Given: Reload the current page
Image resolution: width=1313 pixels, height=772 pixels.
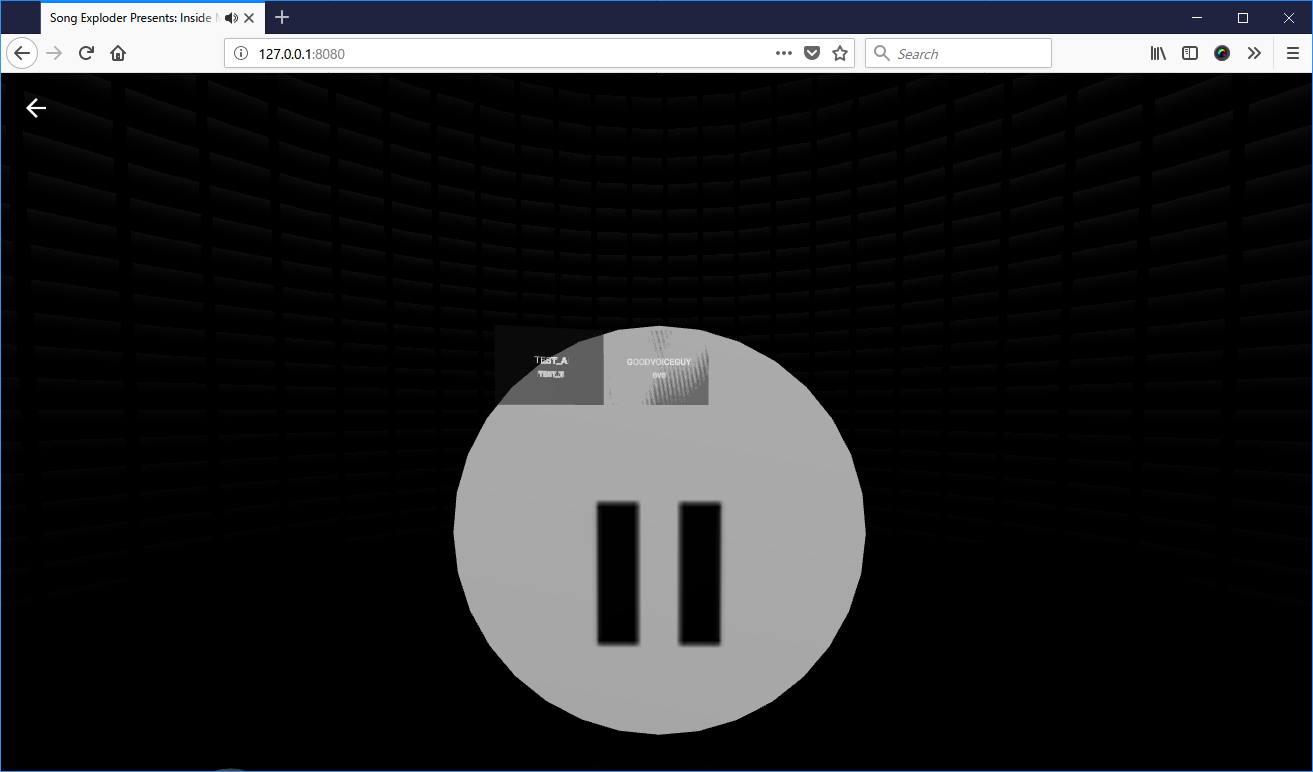Looking at the screenshot, I should pos(86,54).
